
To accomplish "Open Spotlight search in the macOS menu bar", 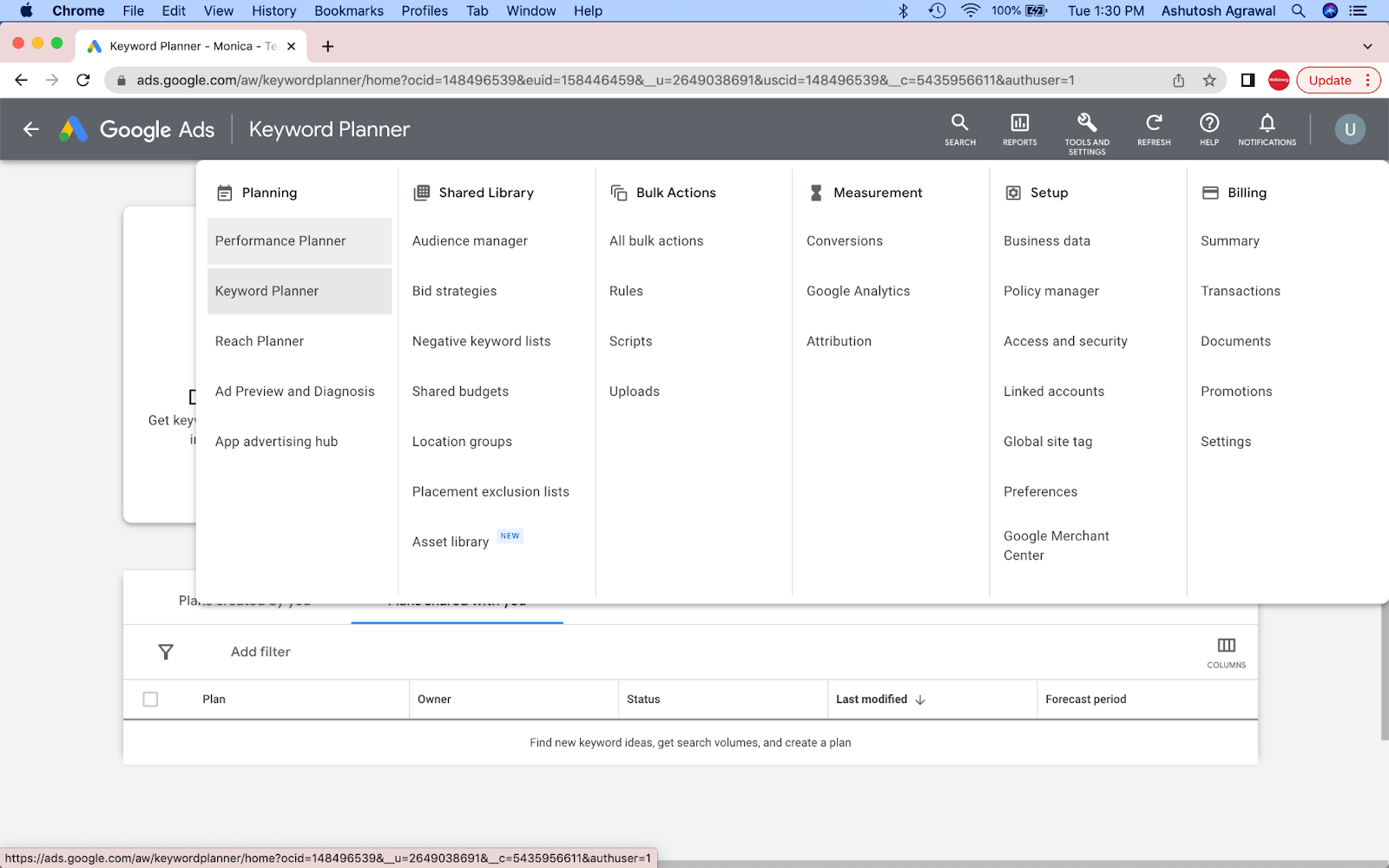I will tap(1298, 10).
